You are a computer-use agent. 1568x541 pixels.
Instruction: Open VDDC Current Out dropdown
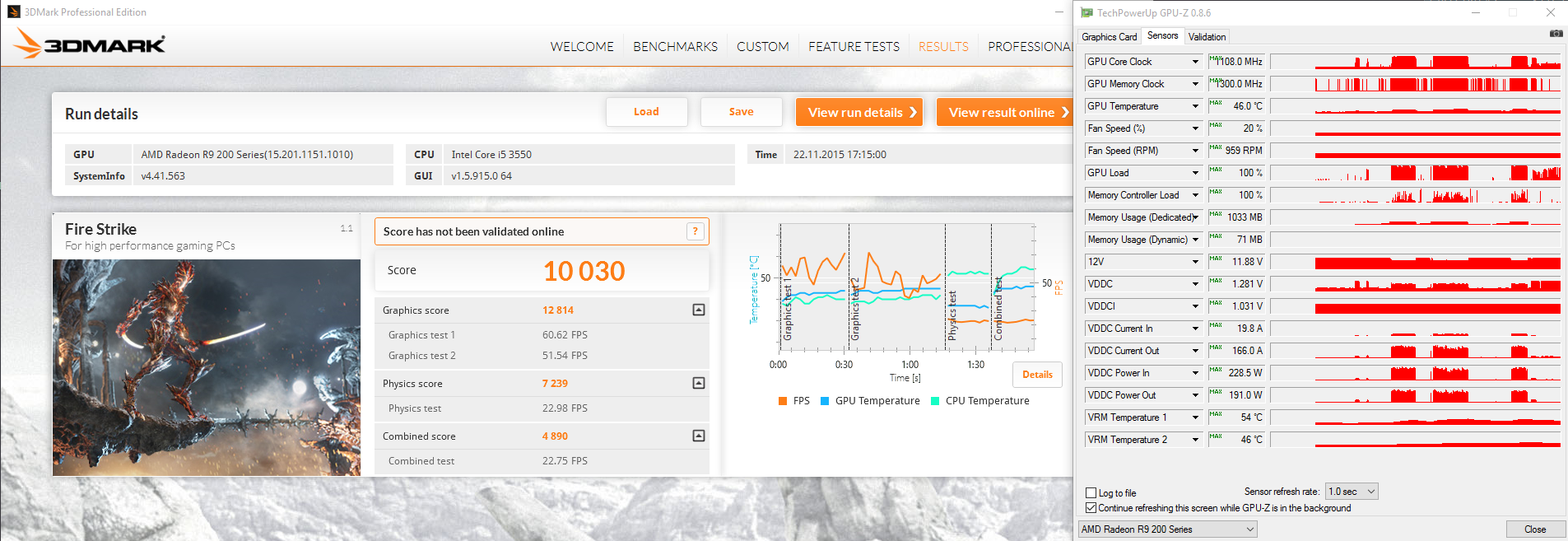tap(1195, 351)
